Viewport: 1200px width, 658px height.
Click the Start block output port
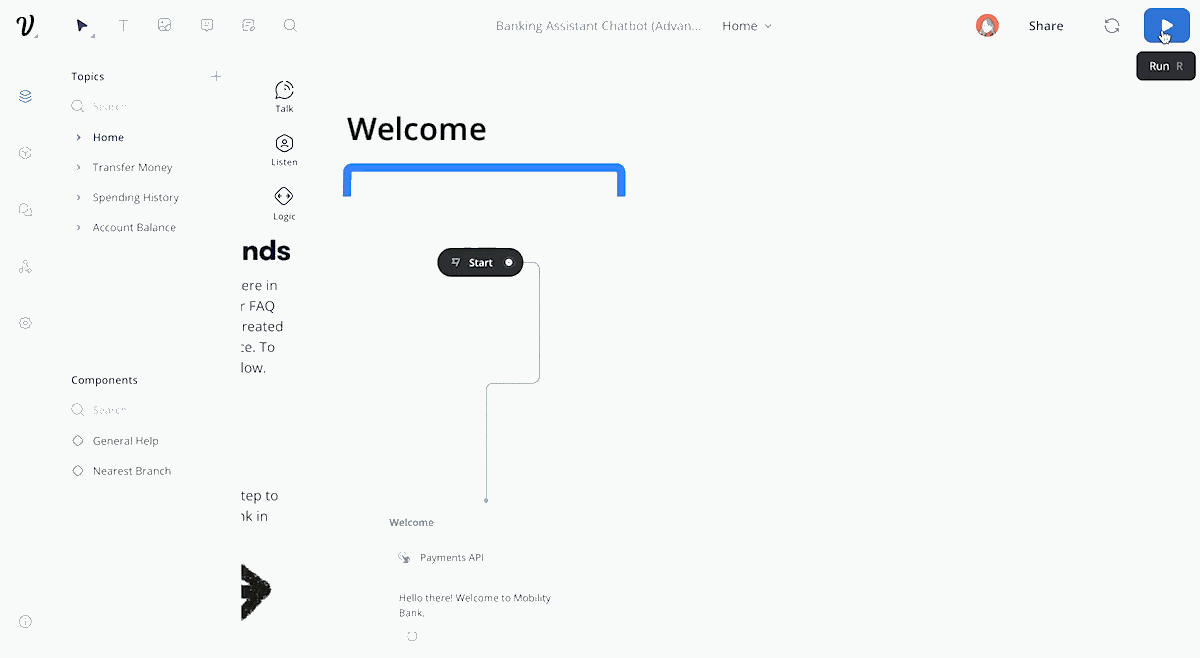508,263
